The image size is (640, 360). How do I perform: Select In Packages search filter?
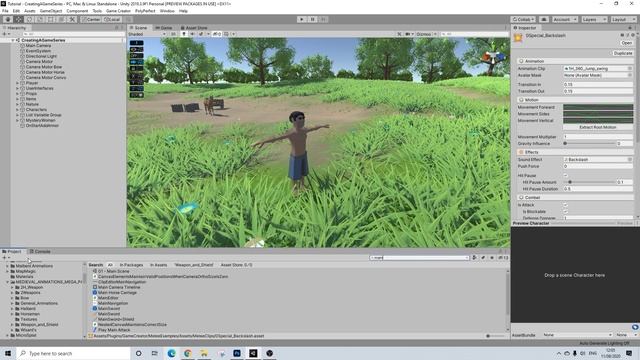(131, 265)
